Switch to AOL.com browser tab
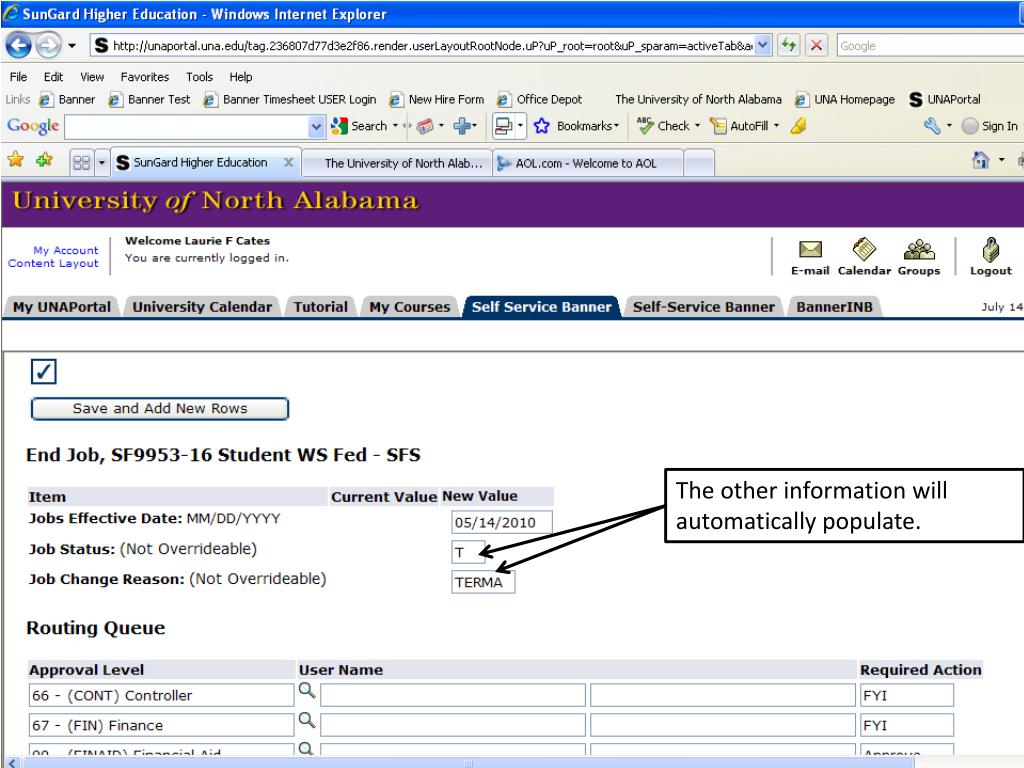 coord(586,163)
